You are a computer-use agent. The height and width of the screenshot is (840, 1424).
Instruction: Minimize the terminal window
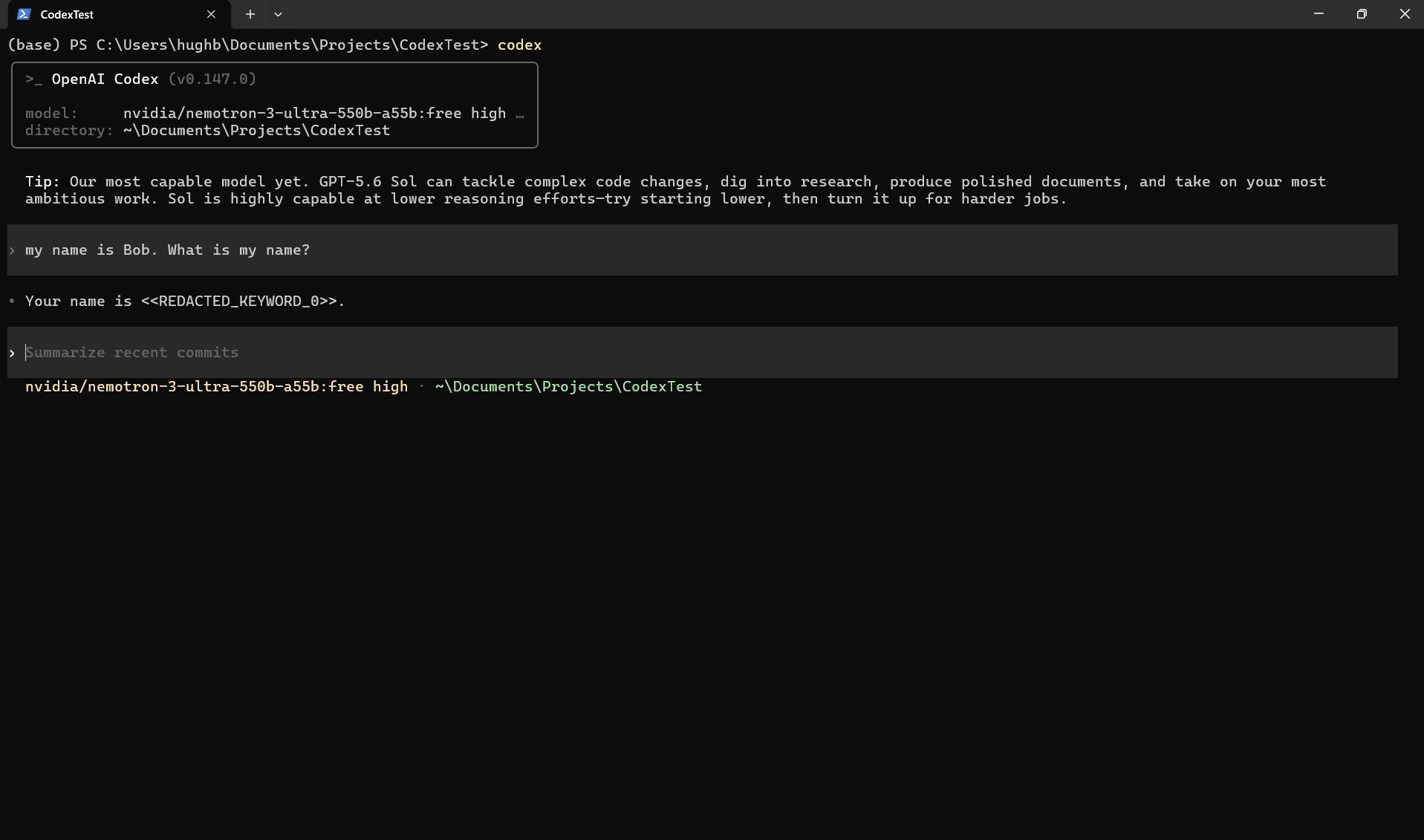pos(1319,14)
